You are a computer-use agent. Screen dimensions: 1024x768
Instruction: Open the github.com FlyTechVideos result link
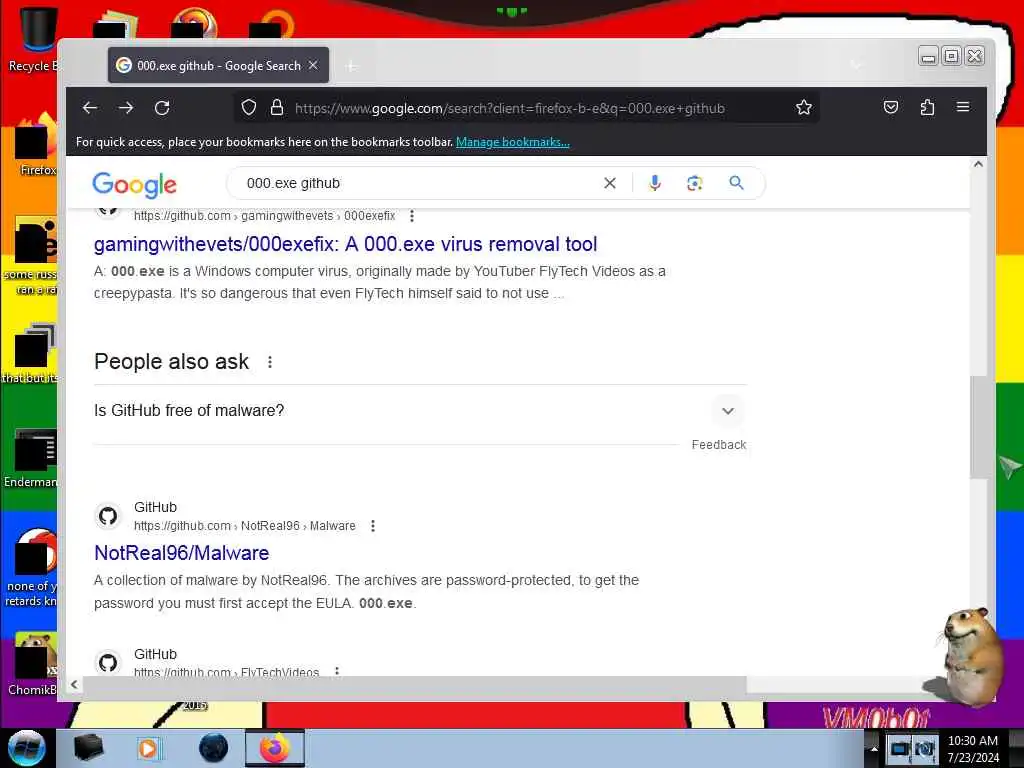226,671
